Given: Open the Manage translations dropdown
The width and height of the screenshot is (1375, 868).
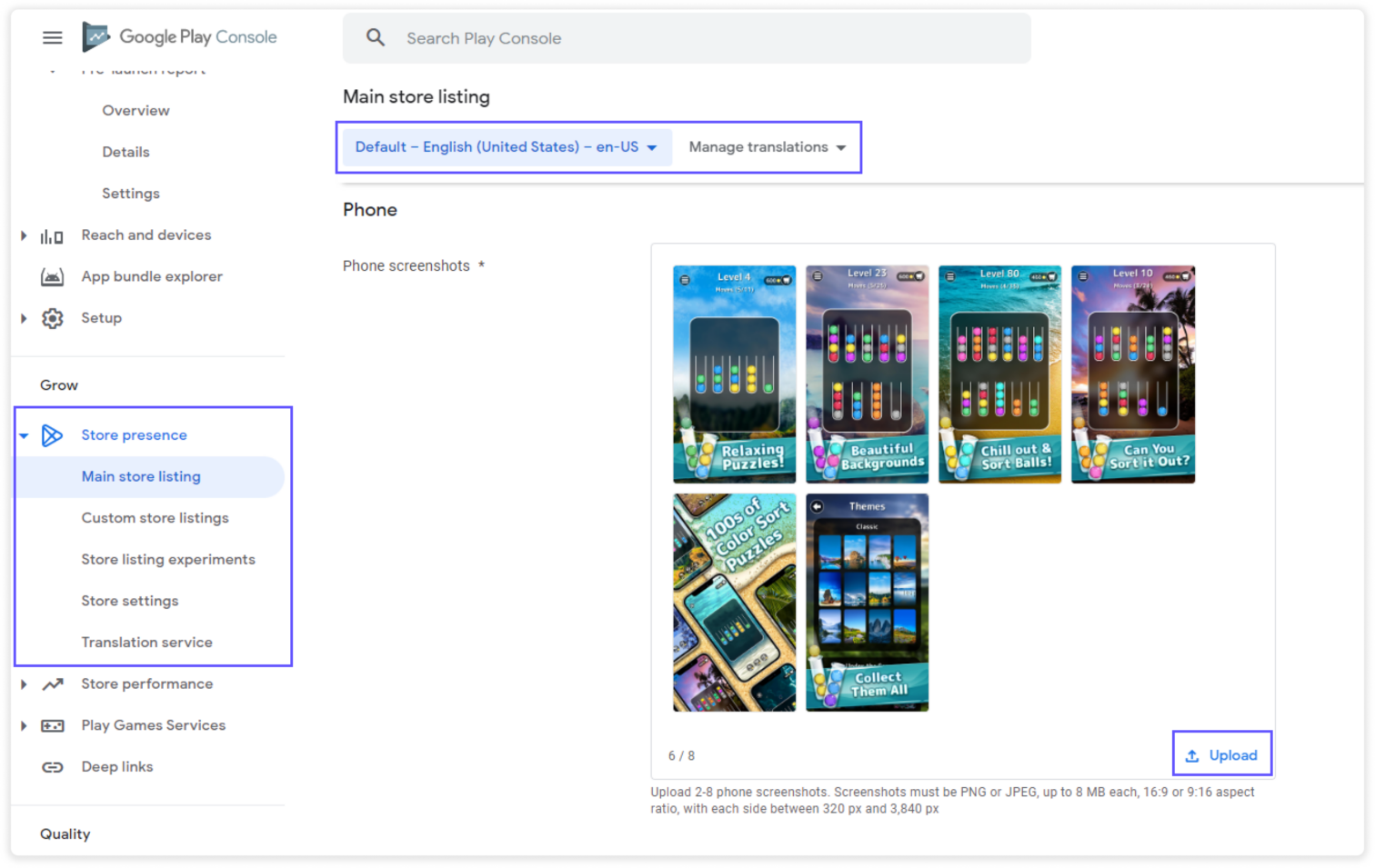Looking at the screenshot, I should [x=767, y=146].
